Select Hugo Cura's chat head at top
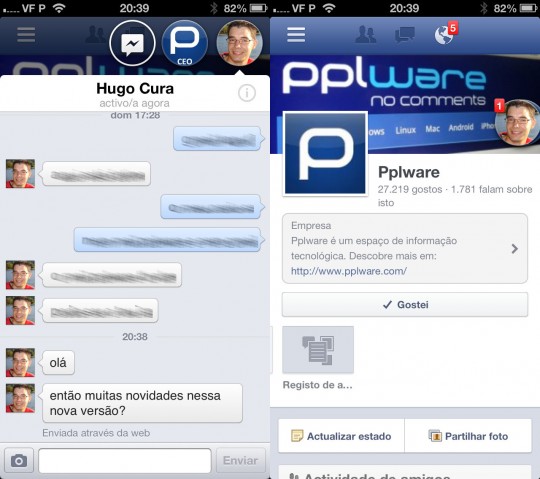540x479 pixels. coord(239,43)
